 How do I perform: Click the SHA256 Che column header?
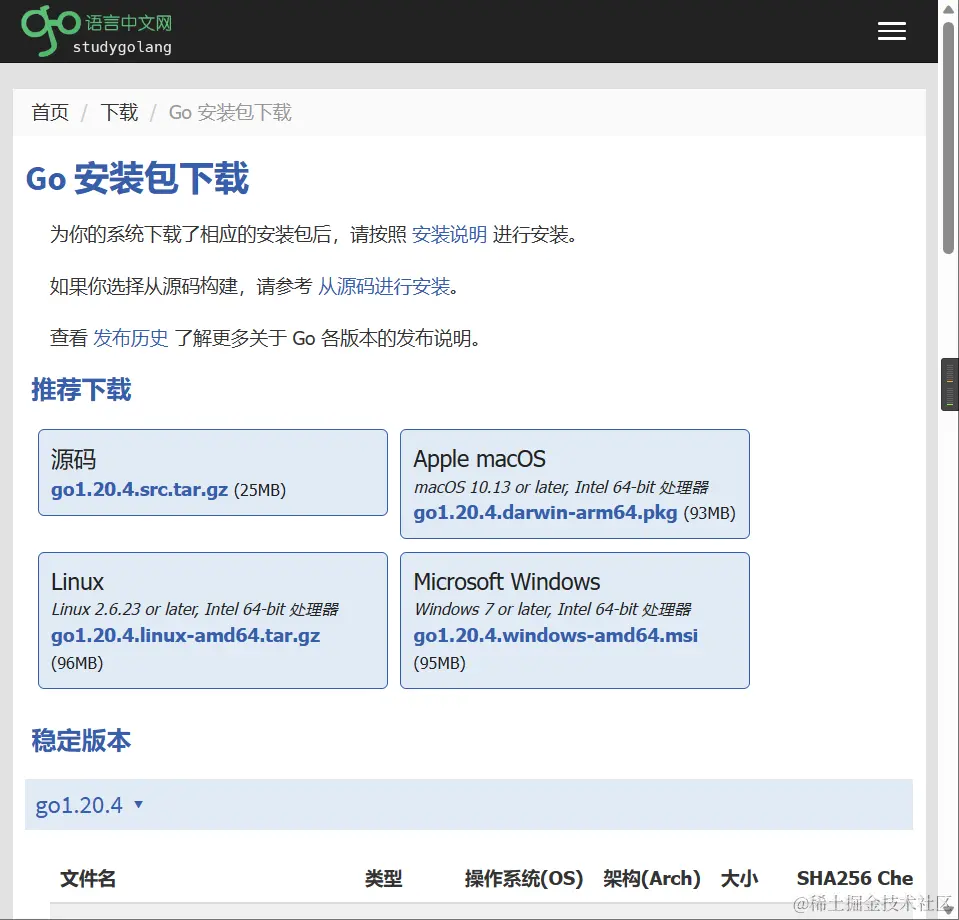[x=855, y=878]
